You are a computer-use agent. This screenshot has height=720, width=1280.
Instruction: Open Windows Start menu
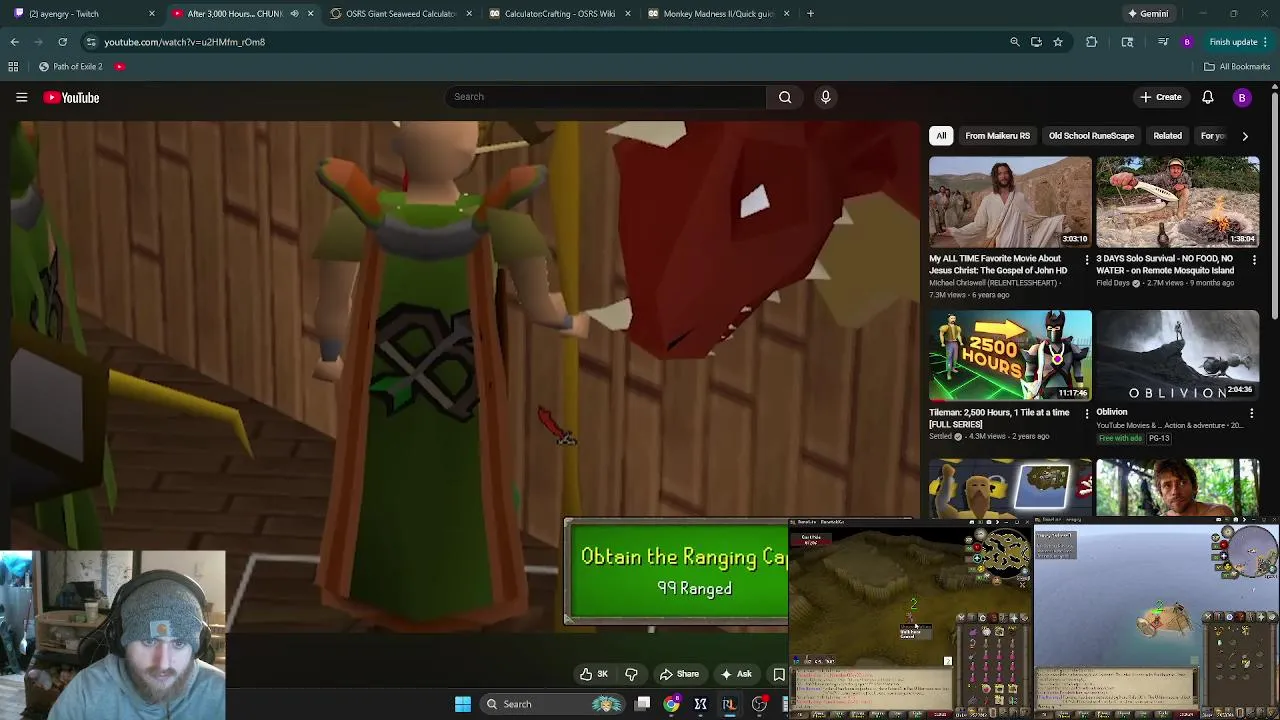pyautogui.click(x=462, y=704)
